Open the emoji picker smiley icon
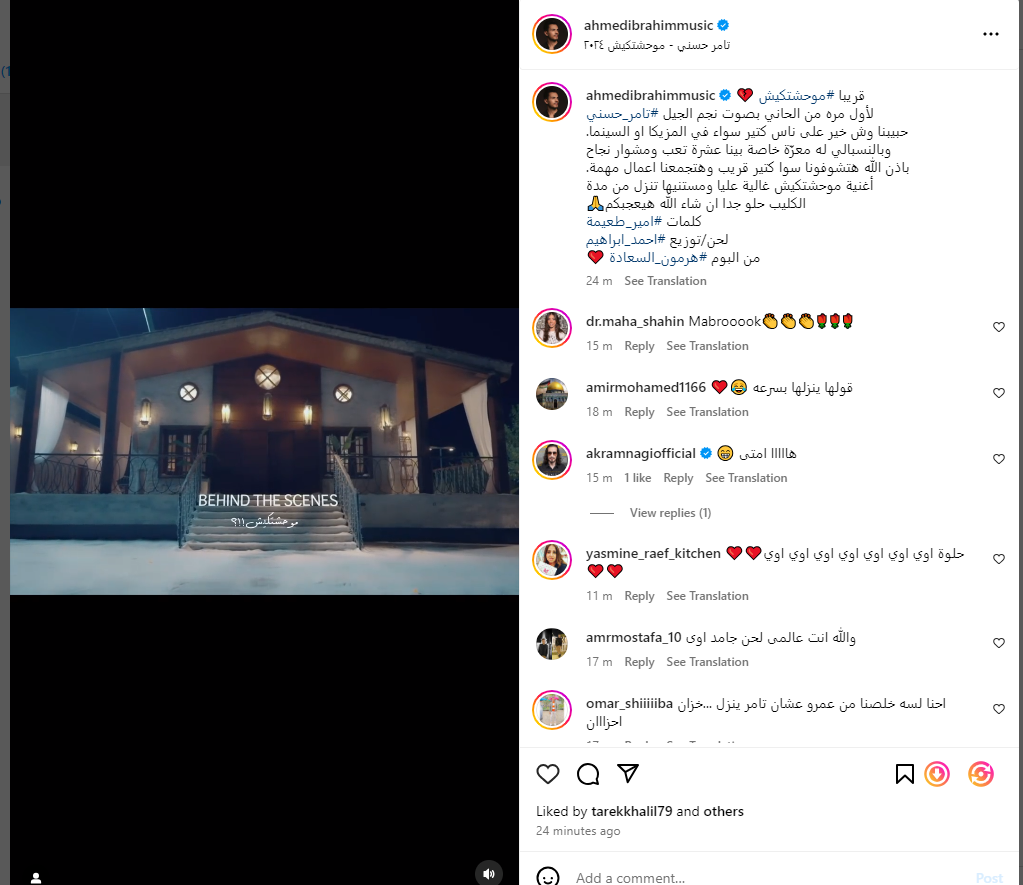 pyautogui.click(x=547, y=877)
